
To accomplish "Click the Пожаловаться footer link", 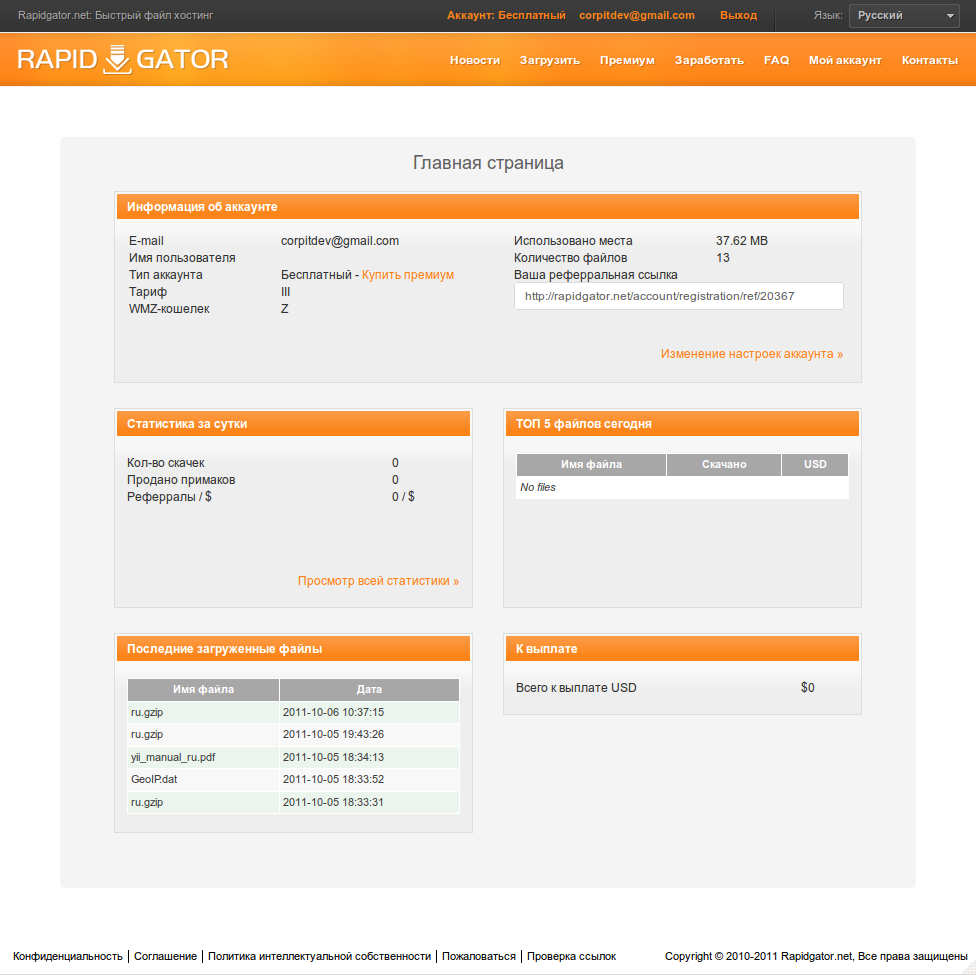I will (x=479, y=956).
